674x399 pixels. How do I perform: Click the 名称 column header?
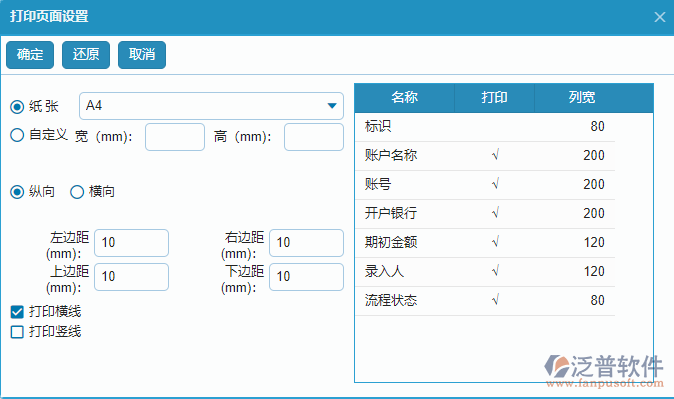[x=404, y=98]
